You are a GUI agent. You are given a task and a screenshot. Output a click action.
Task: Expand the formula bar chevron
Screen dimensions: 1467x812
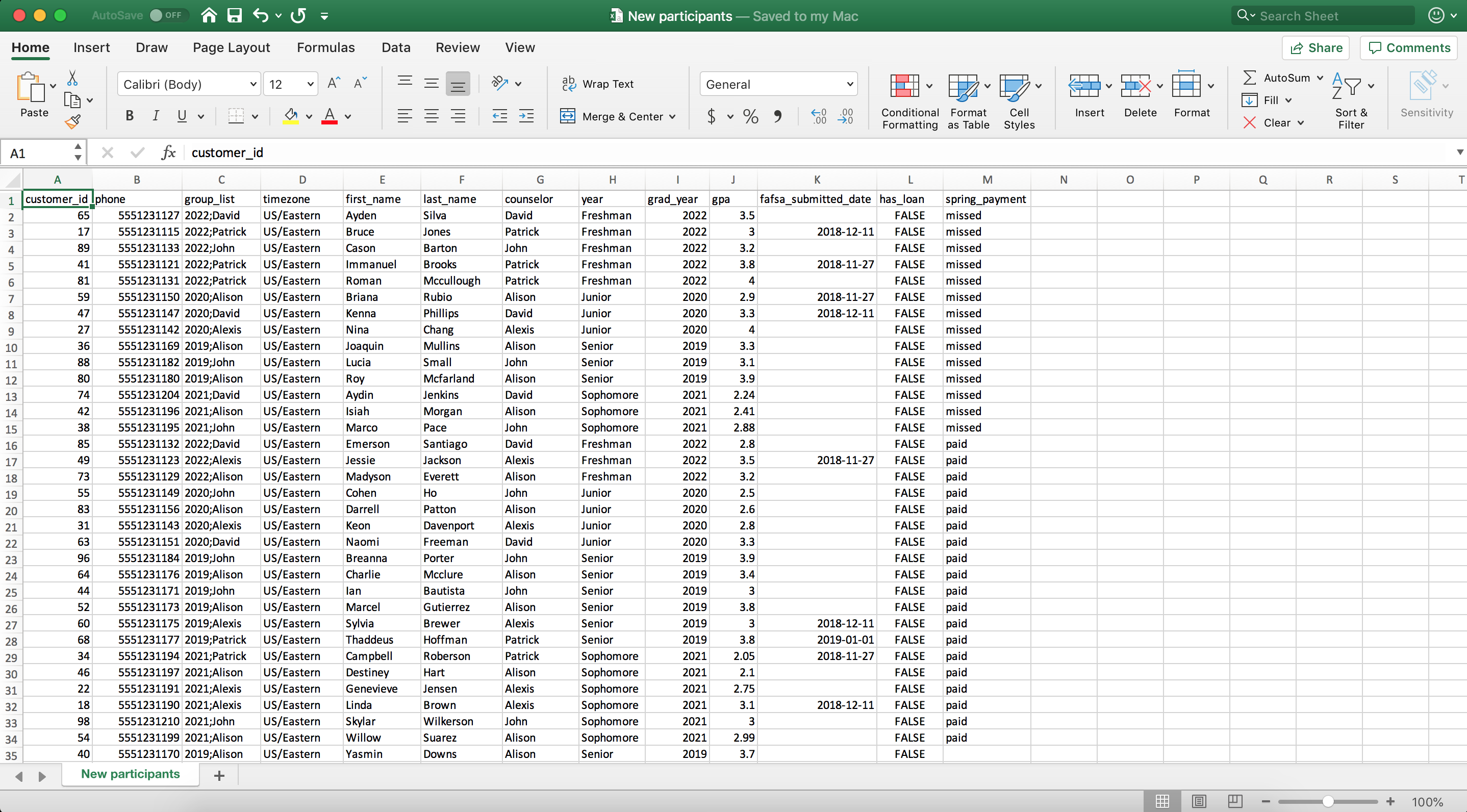(x=1459, y=152)
